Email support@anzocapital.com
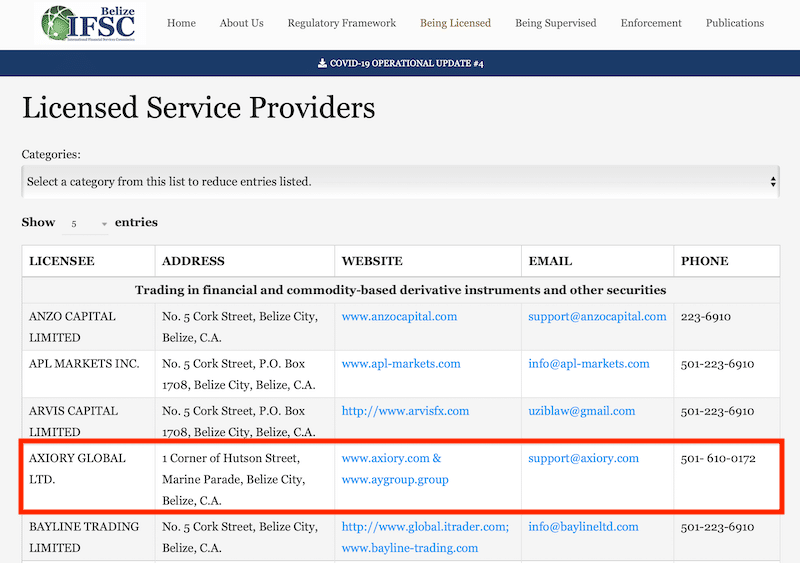Viewport: 800px width, 563px height. 597,316
